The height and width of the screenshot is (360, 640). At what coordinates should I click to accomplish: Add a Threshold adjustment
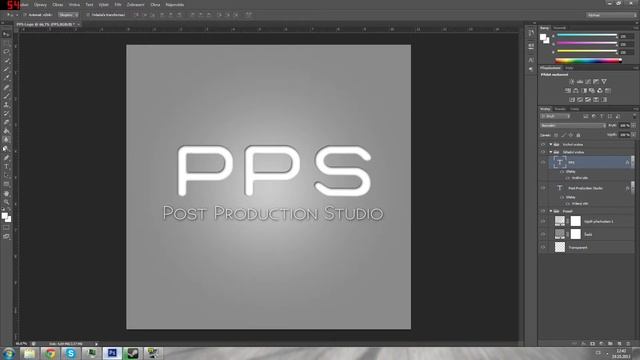(588, 100)
